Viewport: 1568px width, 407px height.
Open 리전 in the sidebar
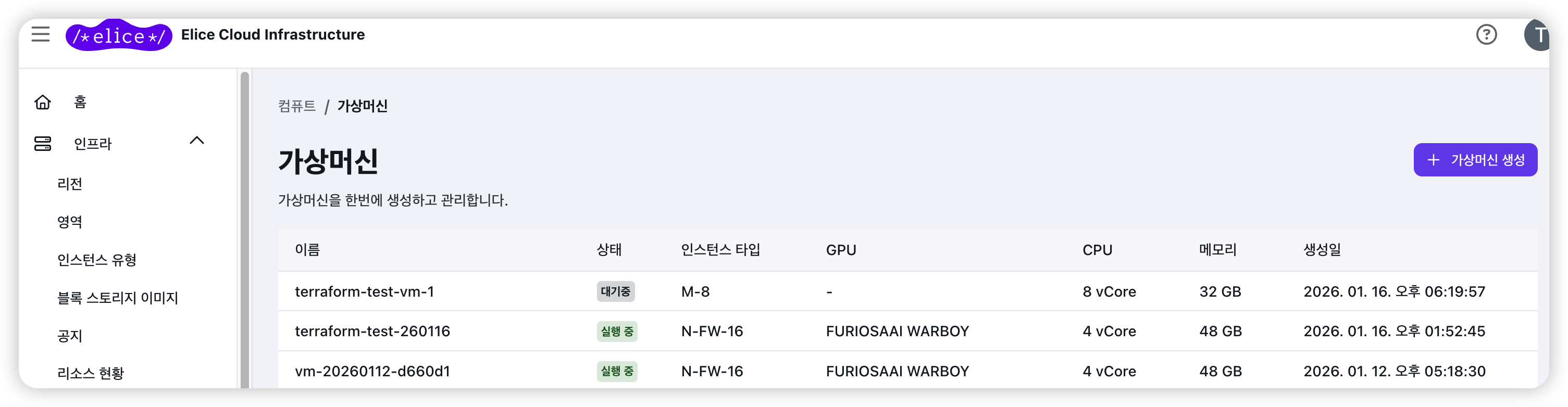point(70,184)
